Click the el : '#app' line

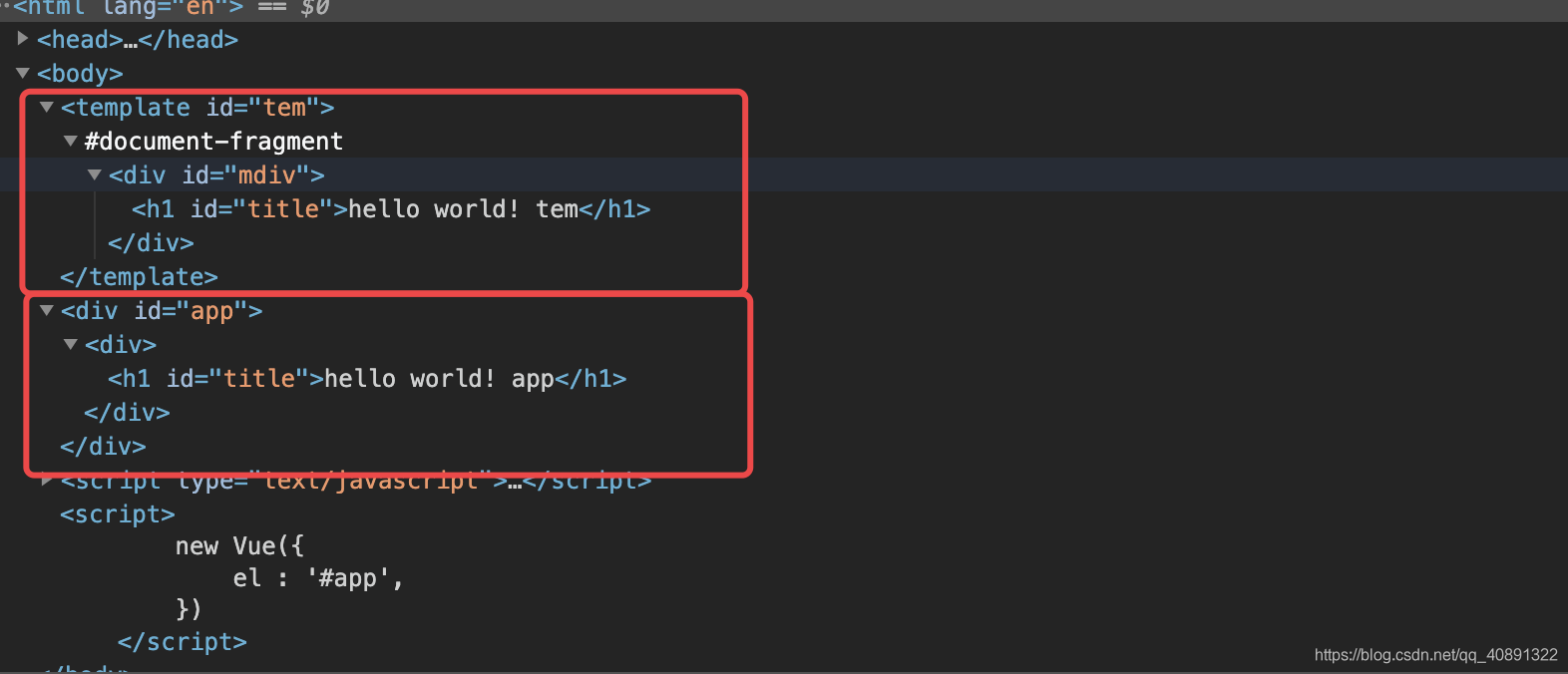(318, 578)
